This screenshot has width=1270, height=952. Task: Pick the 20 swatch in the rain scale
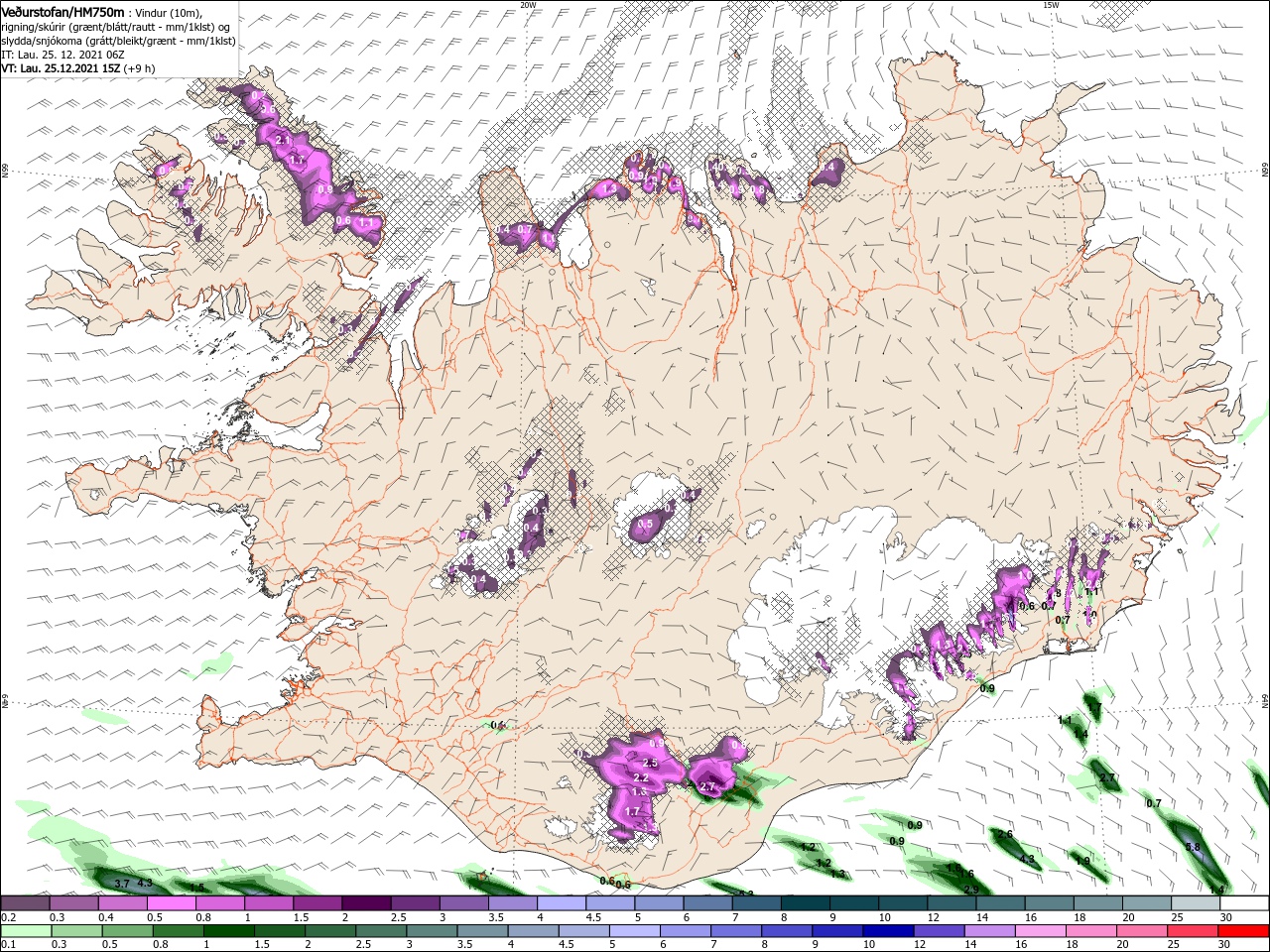point(1145,931)
